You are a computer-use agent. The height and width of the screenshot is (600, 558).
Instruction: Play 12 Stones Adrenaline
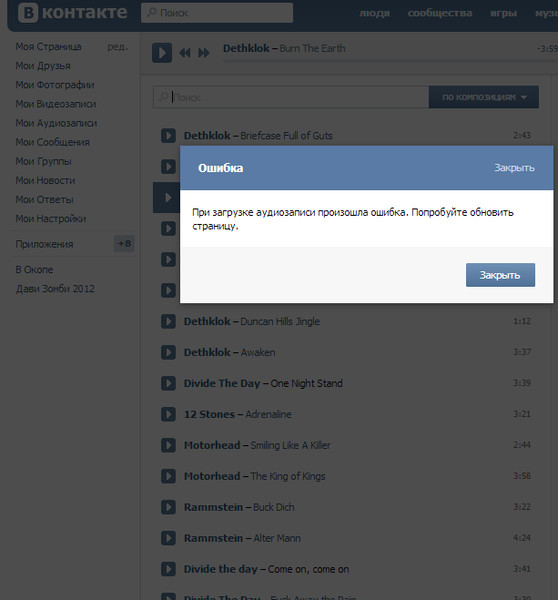[168, 414]
